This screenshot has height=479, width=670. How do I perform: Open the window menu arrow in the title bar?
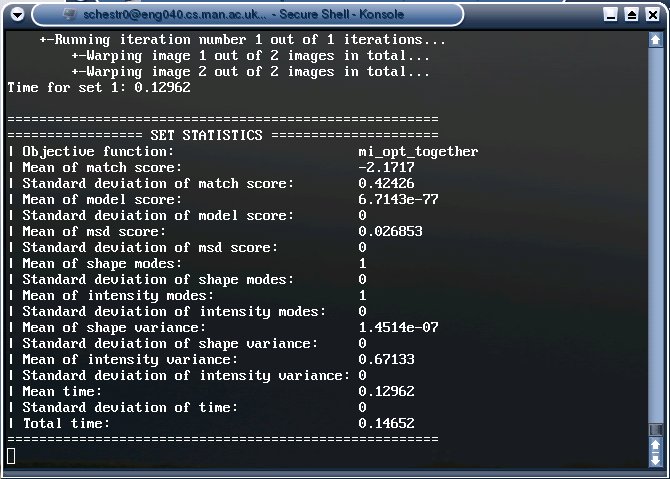(18, 15)
